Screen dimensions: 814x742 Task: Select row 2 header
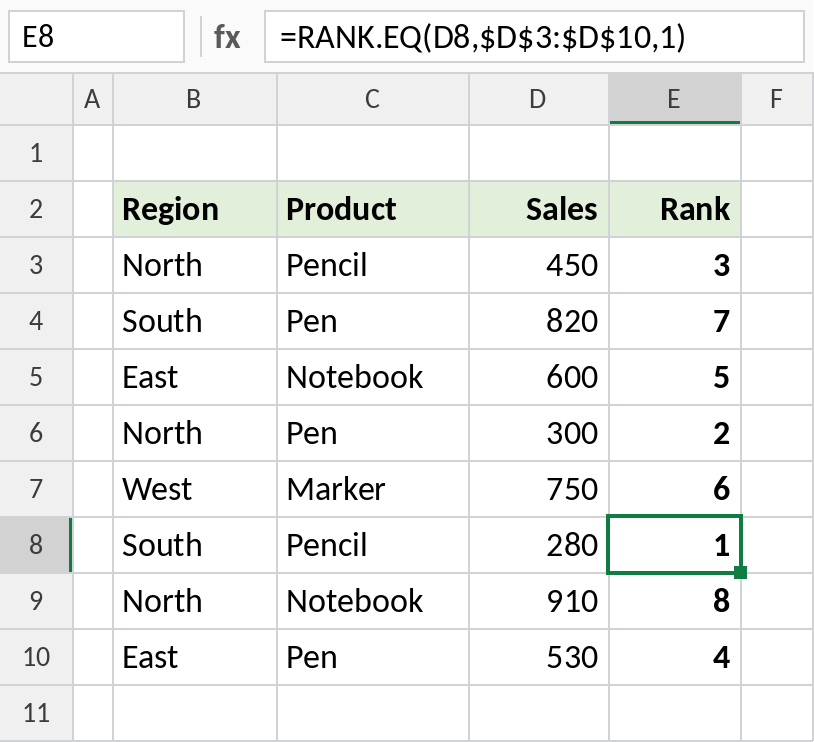coord(36,209)
